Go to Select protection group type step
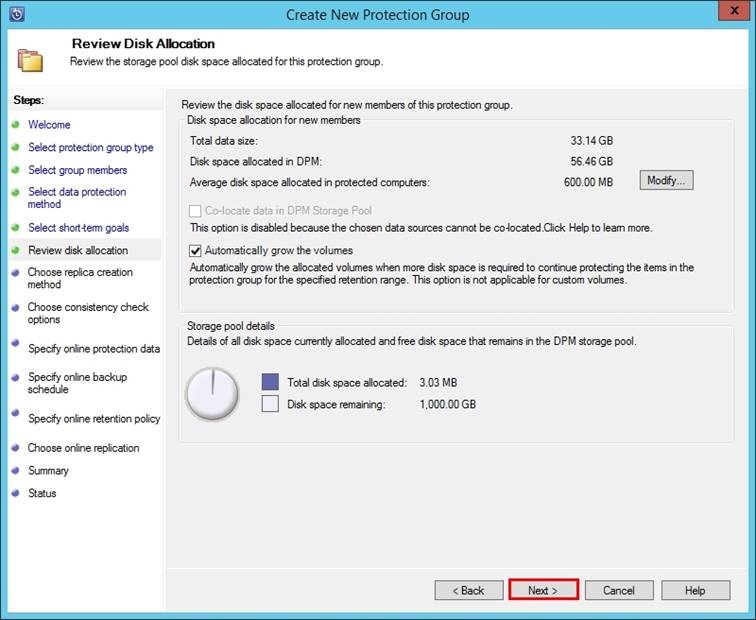756x620 pixels. click(91, 148)
